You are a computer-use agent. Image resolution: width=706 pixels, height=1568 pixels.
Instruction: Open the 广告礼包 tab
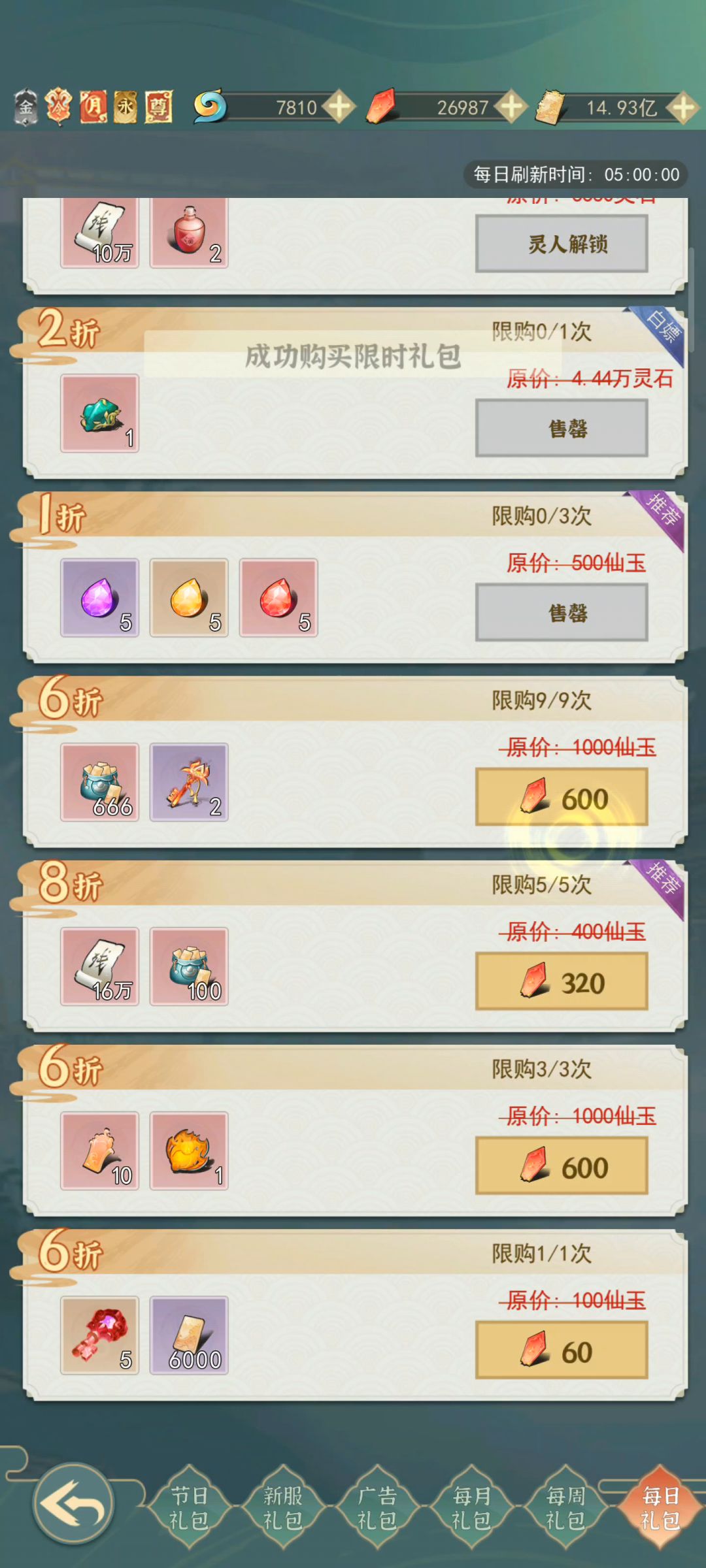coord(377,1507)
